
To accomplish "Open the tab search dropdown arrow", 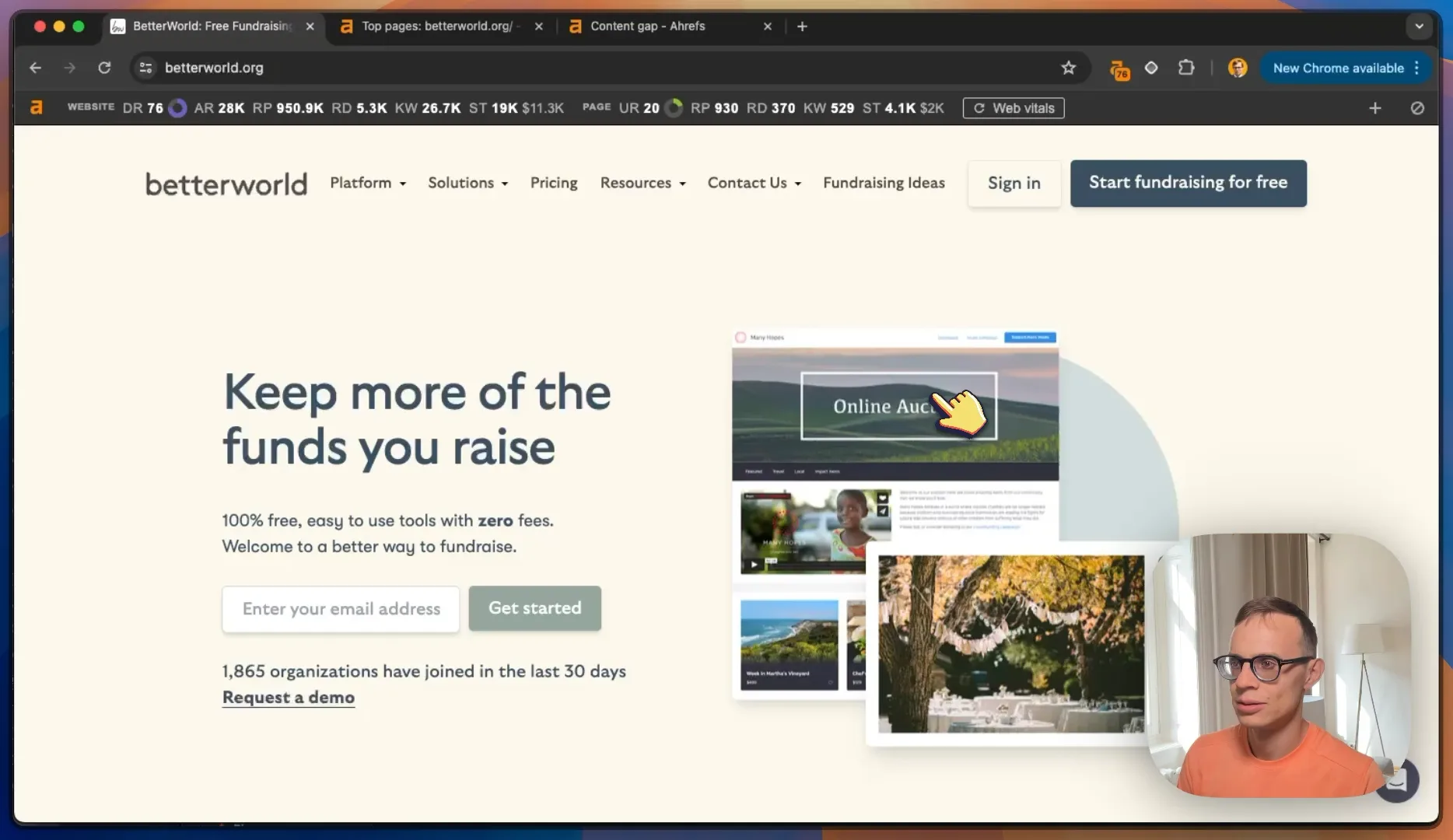I will tap(1420, 26).
